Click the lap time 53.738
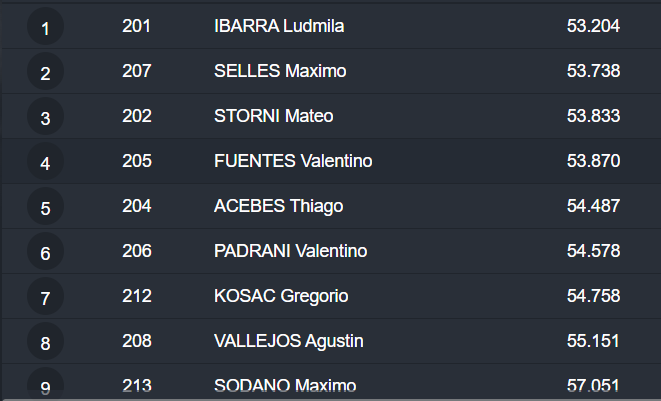This screenshot has height=401, width=661. (593, 71)
